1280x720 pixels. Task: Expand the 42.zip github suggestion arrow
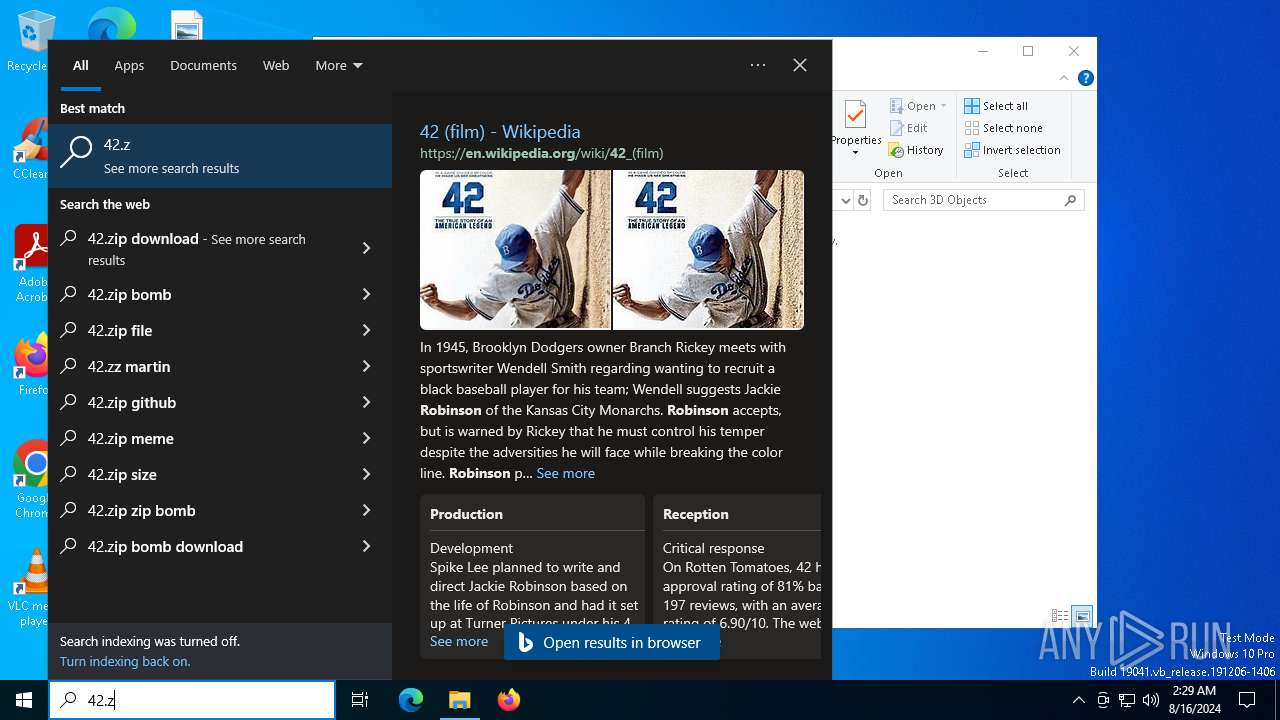tap(366, 402)
